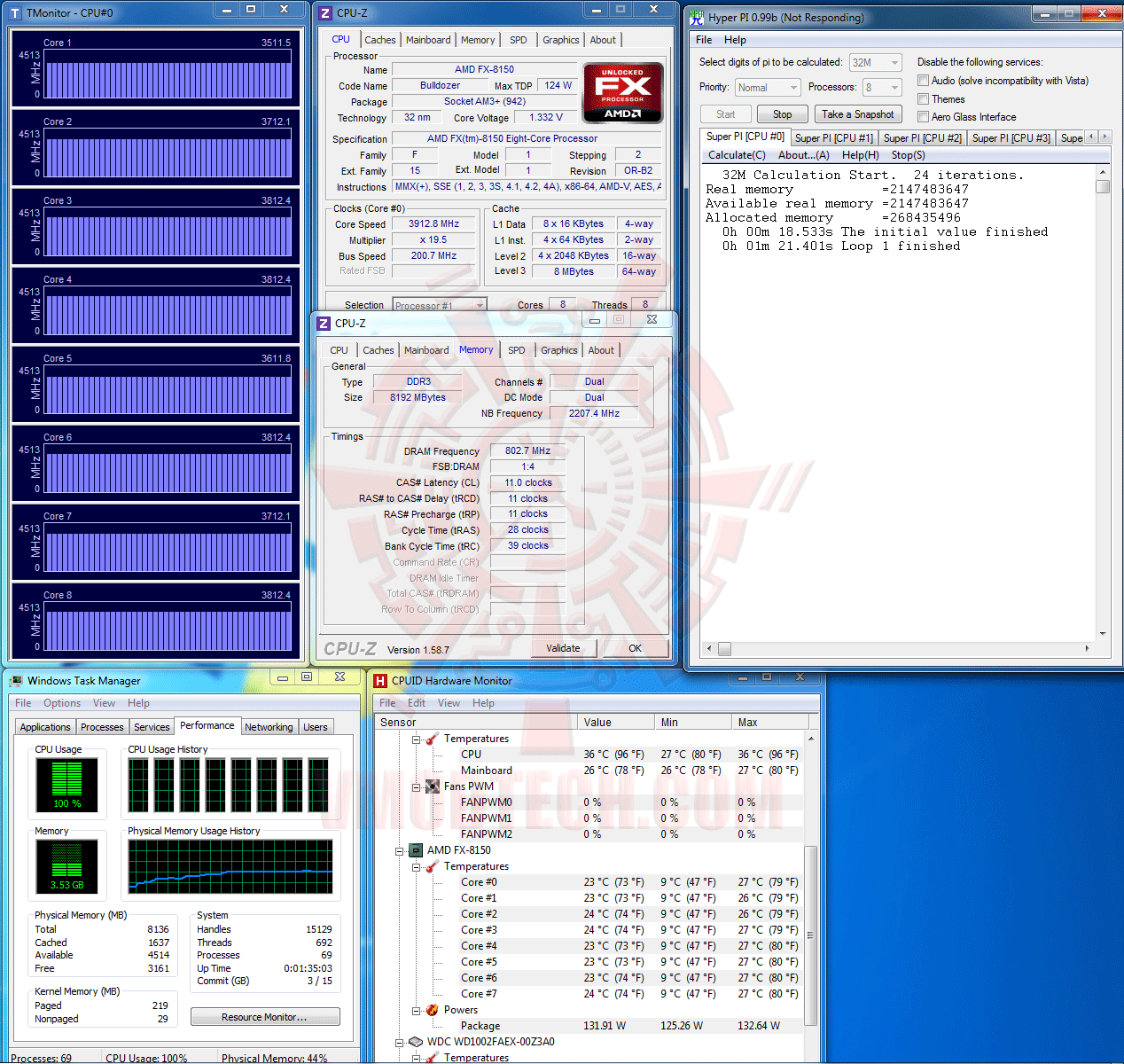Collapse the Powers tree node

(x=416, y=1010)
